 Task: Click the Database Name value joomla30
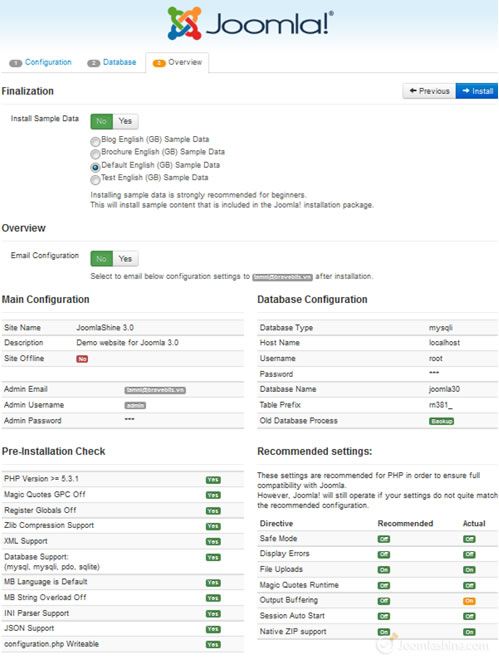[444, 389]
